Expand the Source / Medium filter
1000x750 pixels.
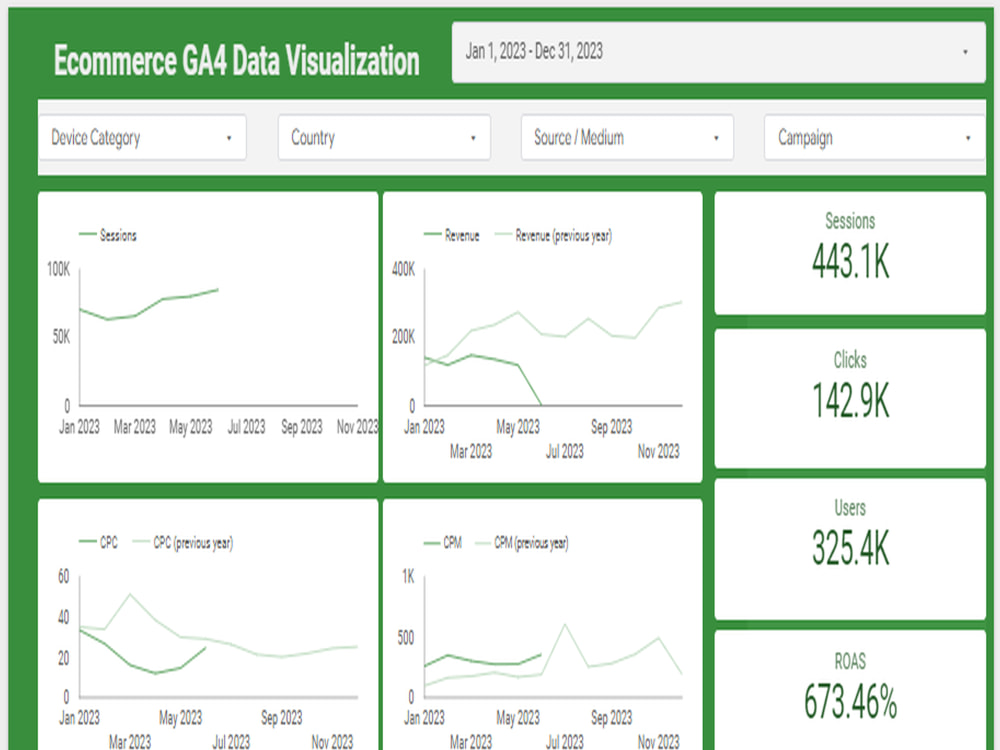coord(626,137)
